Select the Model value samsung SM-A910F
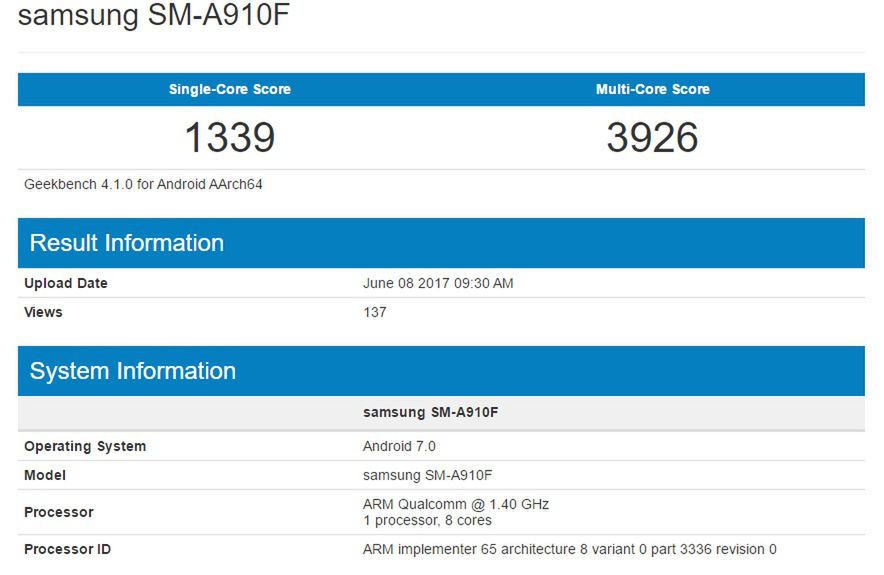This screenshot has width=884, height=575. (x=427, y=475)
